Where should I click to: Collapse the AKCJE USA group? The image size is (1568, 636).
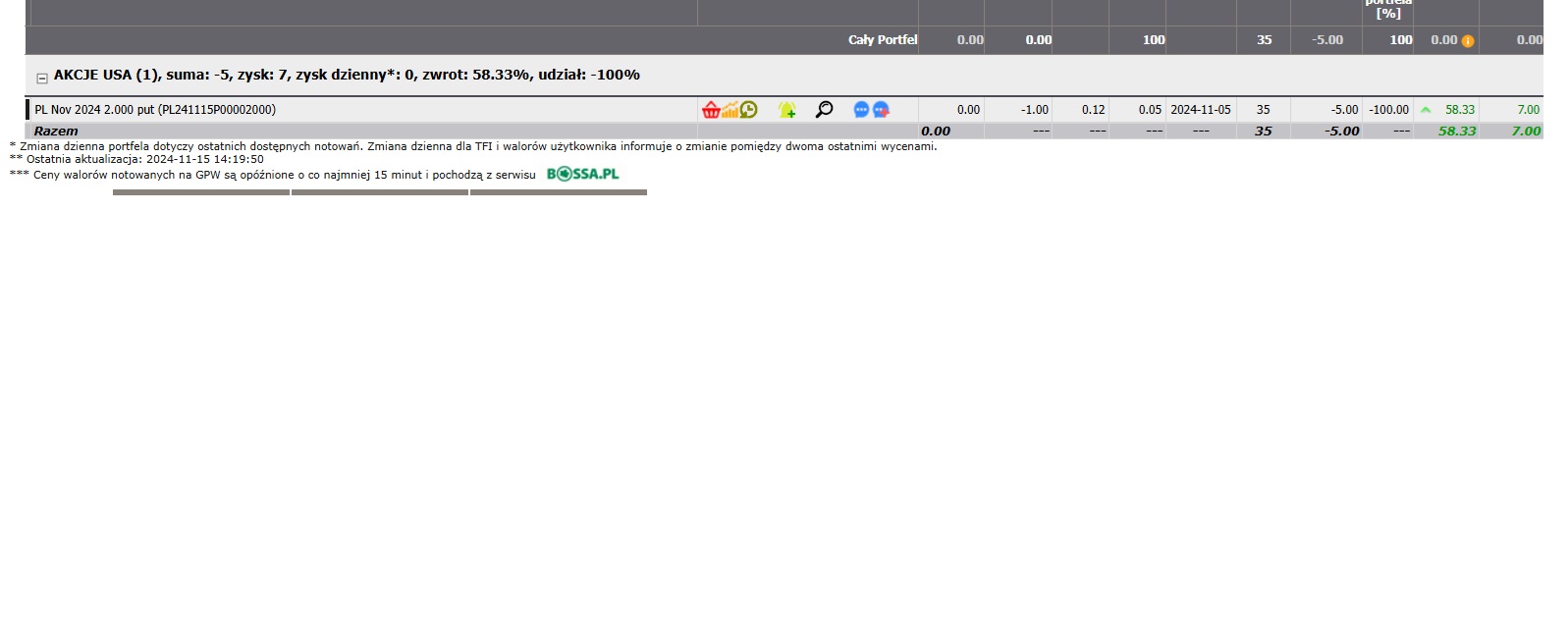(x=42, y=79)
